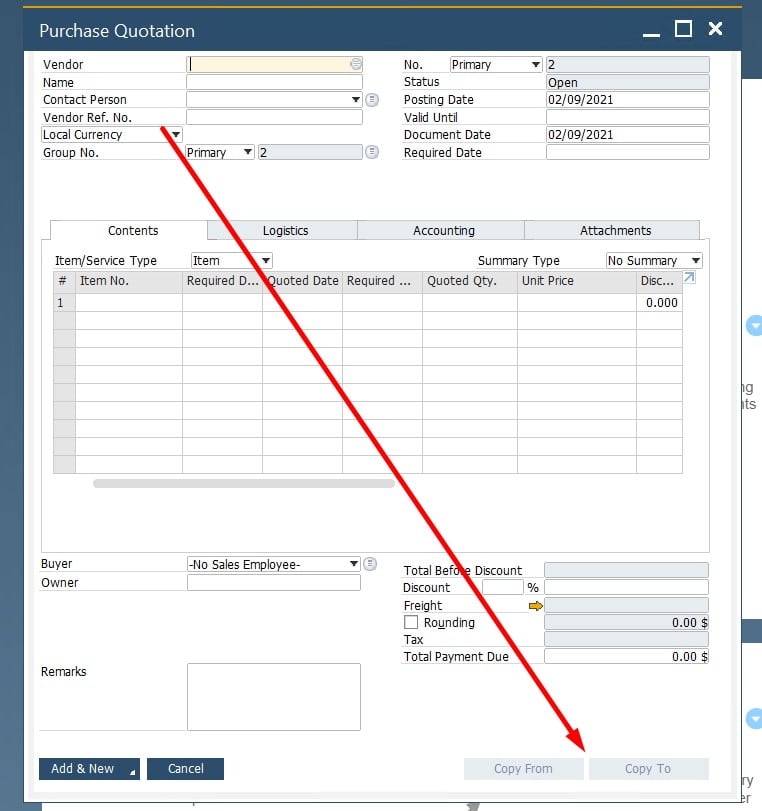Open the Item/Service Type dropdown
Screen dimensions: 762x811
click(266, 260)
